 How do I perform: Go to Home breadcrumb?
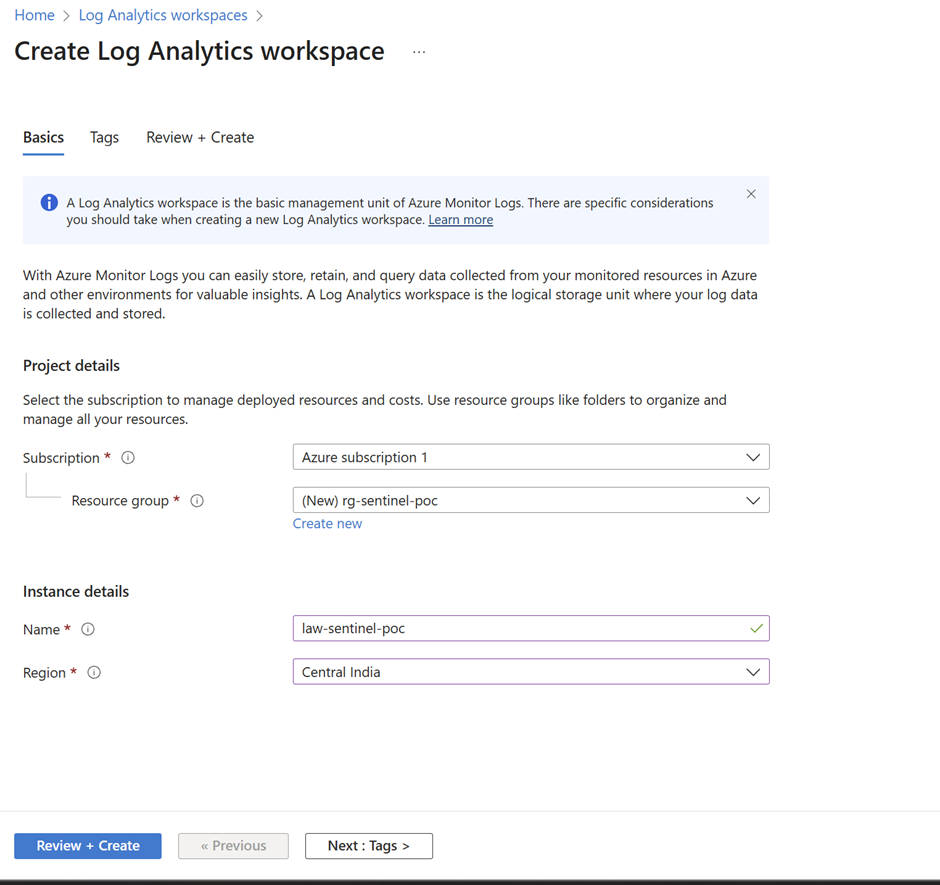(x=34, y=15)
